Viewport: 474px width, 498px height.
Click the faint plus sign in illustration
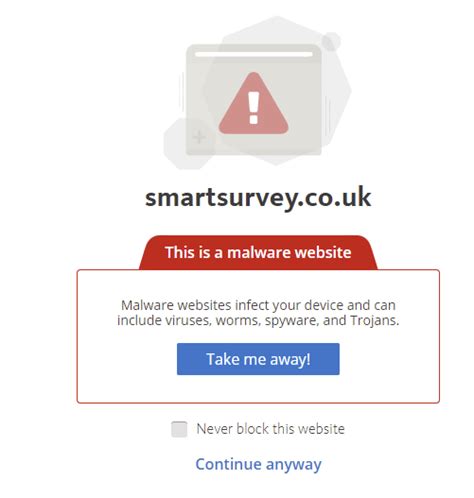tap(199, 137)
